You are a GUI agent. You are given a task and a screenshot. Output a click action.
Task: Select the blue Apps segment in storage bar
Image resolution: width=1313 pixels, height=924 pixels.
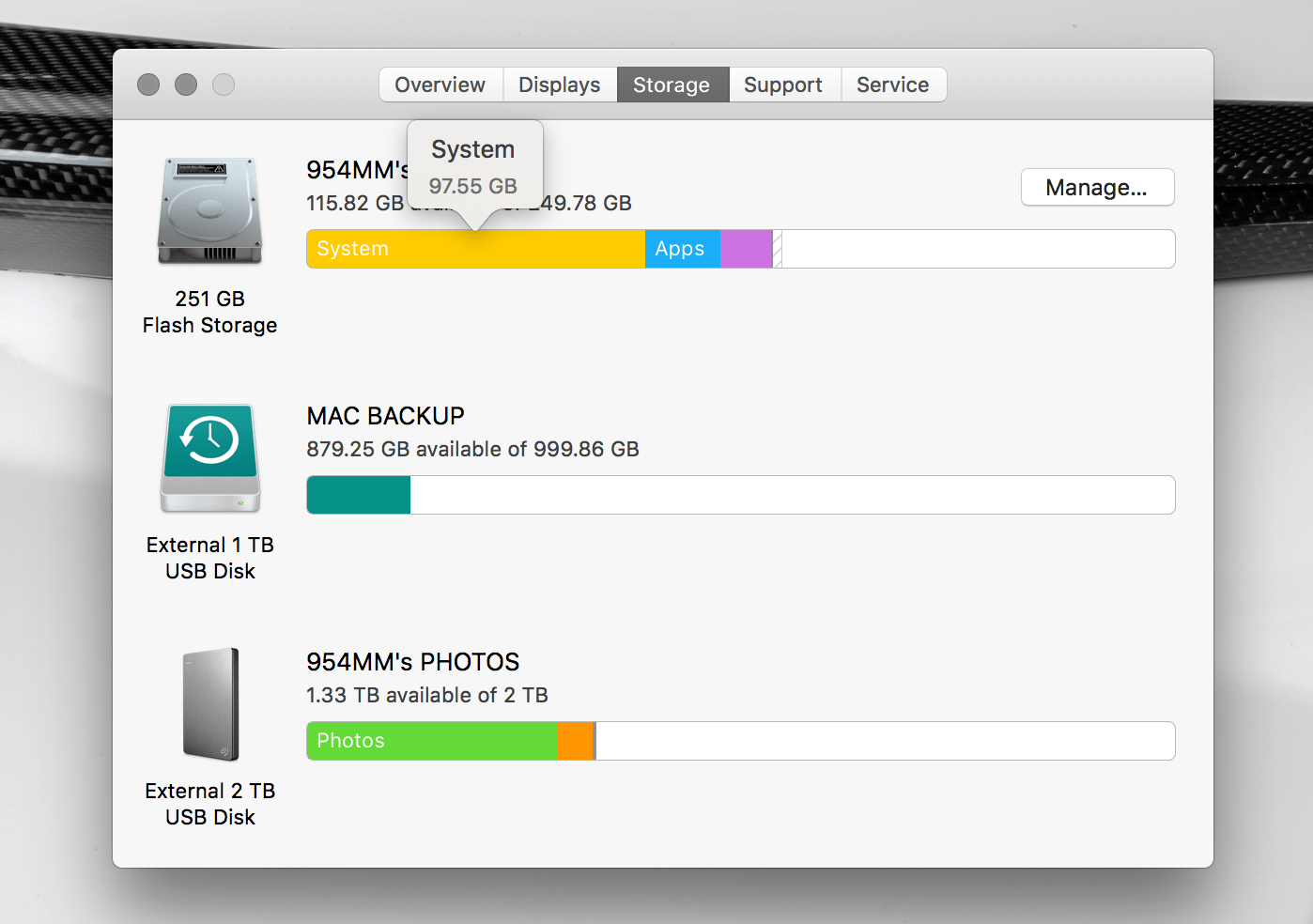pyautogui.click(x=682, y=249)
